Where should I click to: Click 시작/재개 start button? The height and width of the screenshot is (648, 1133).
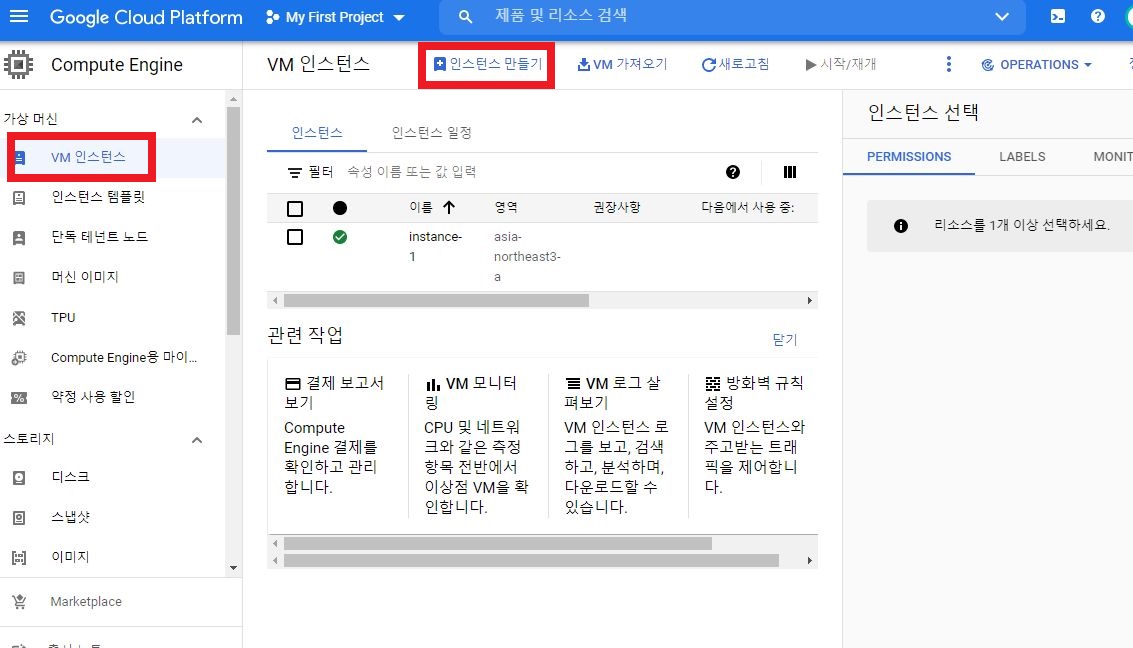click(840, 64)
